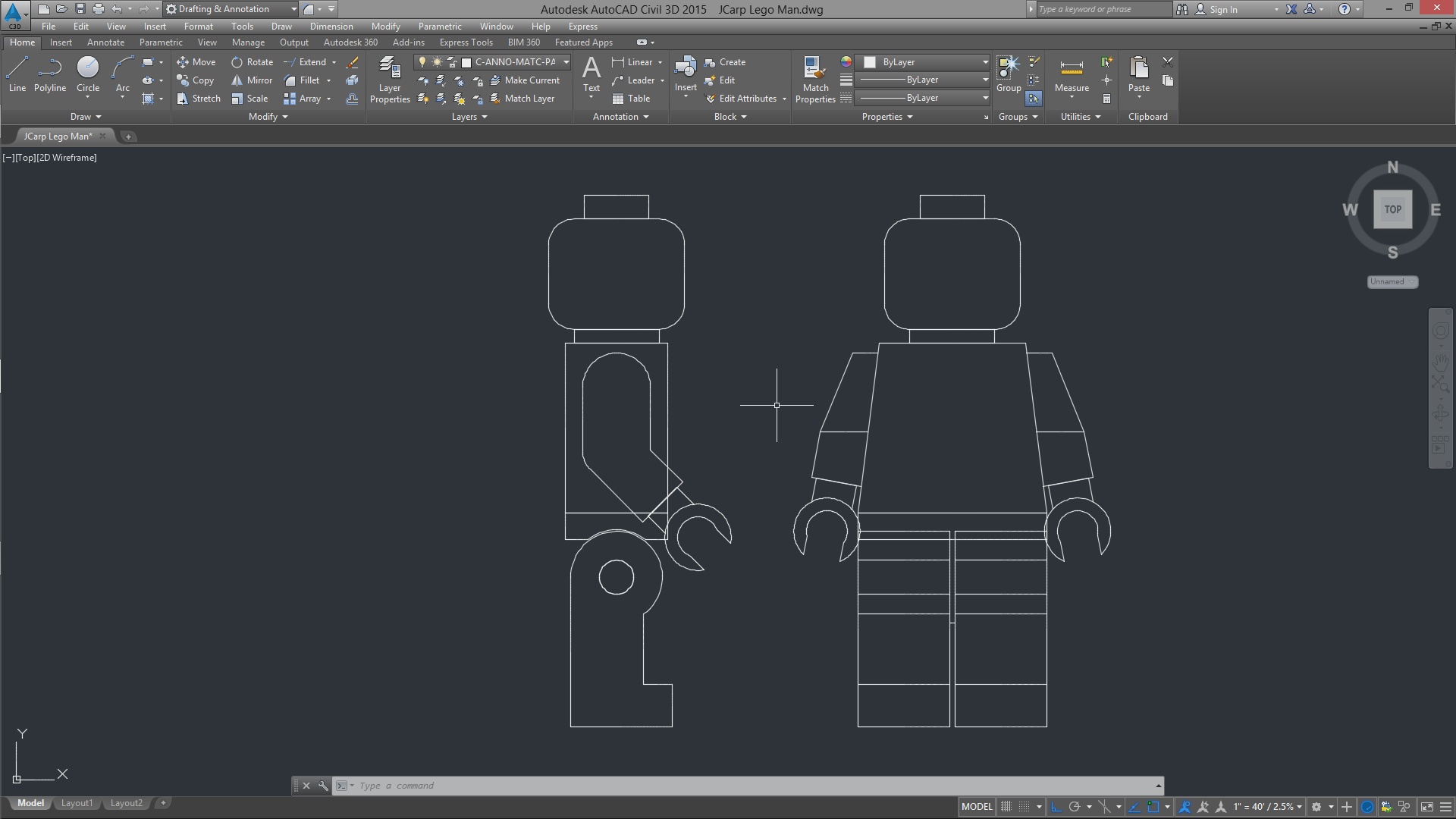Click the Match Layer button

[522, 99]
